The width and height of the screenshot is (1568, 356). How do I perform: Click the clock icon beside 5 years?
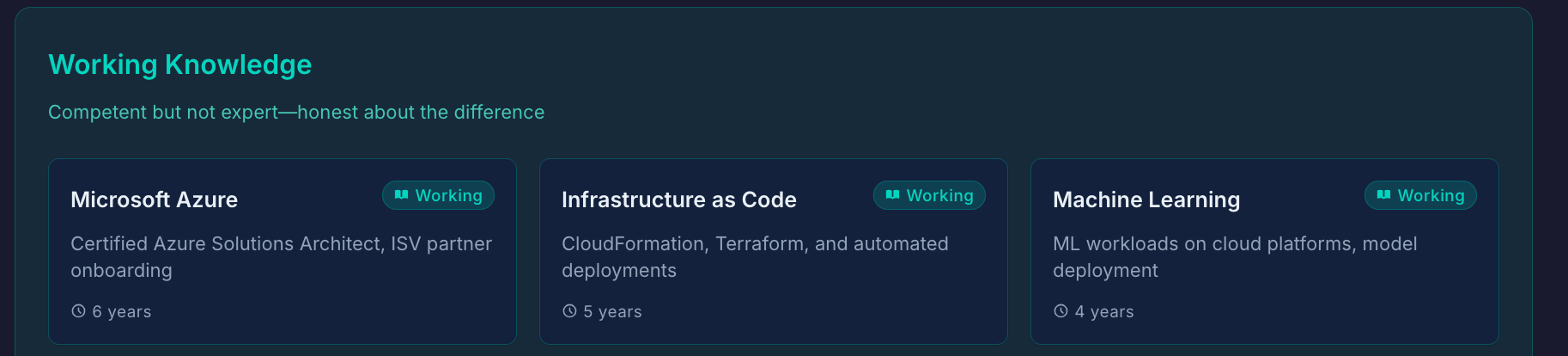click(569, 311)
